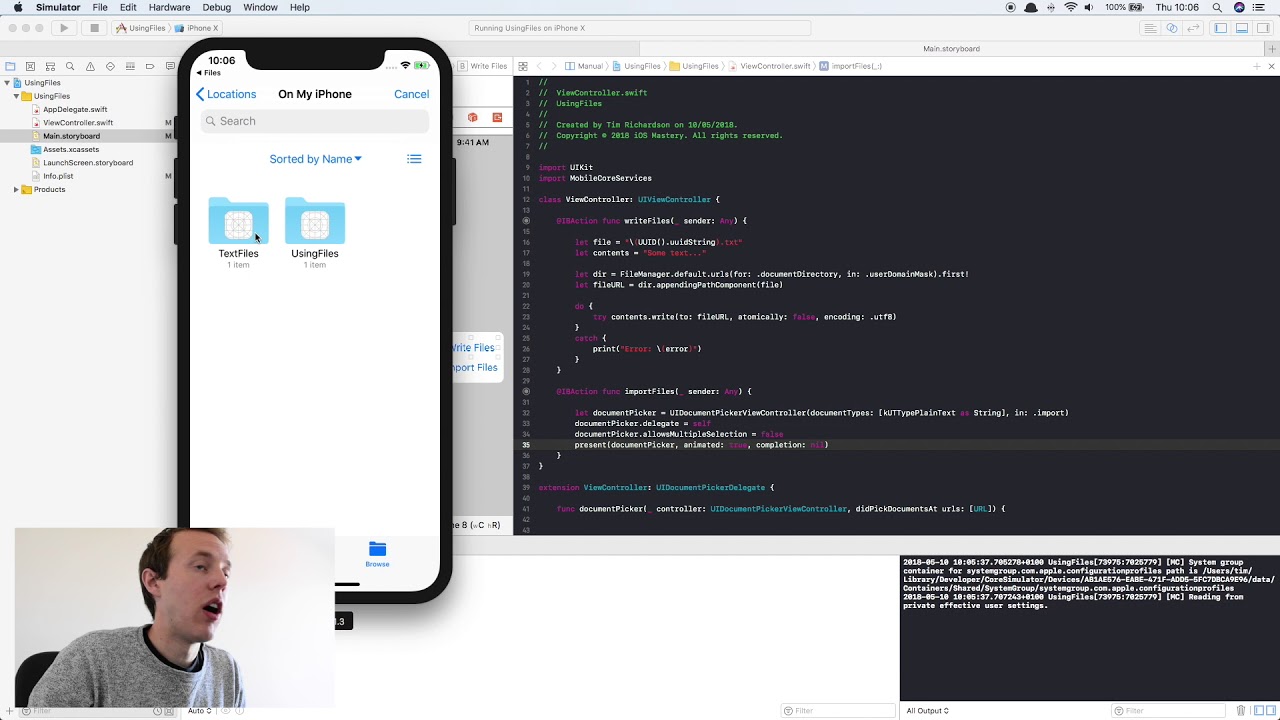The image size is (1280, 720).
Task: Cancel the document picker
Action: 411,94
